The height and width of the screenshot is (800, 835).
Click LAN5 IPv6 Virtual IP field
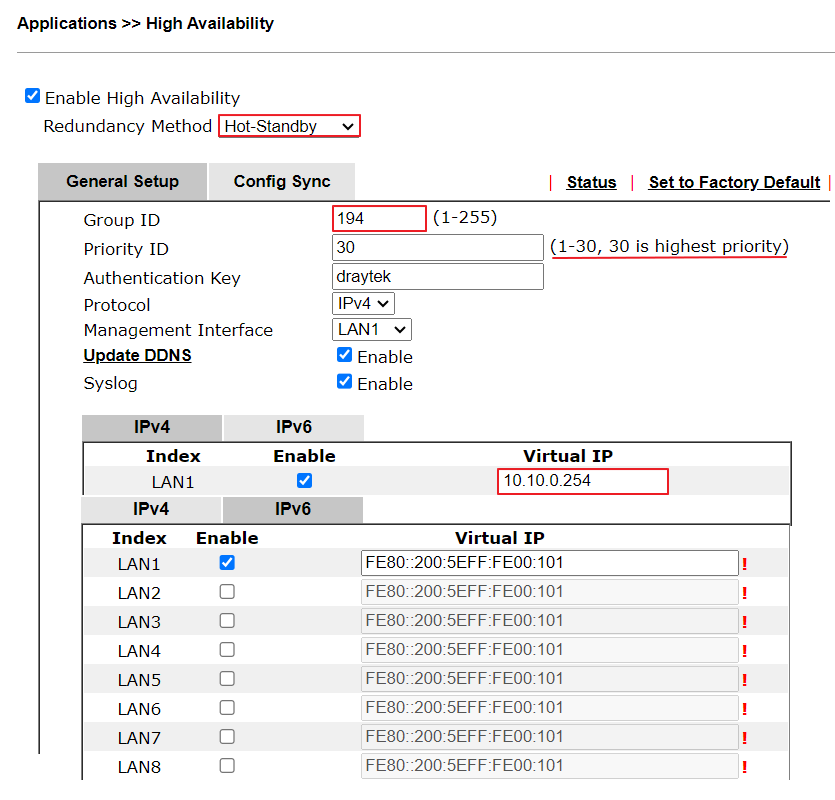(550, 679)
